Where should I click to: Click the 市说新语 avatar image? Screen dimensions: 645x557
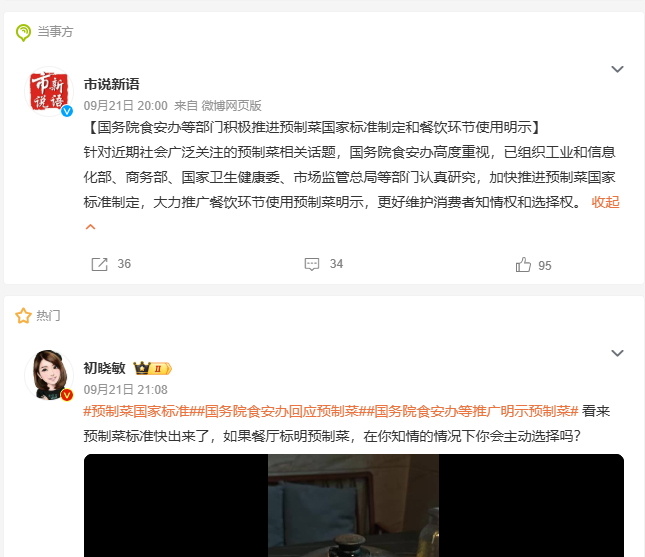49,91
